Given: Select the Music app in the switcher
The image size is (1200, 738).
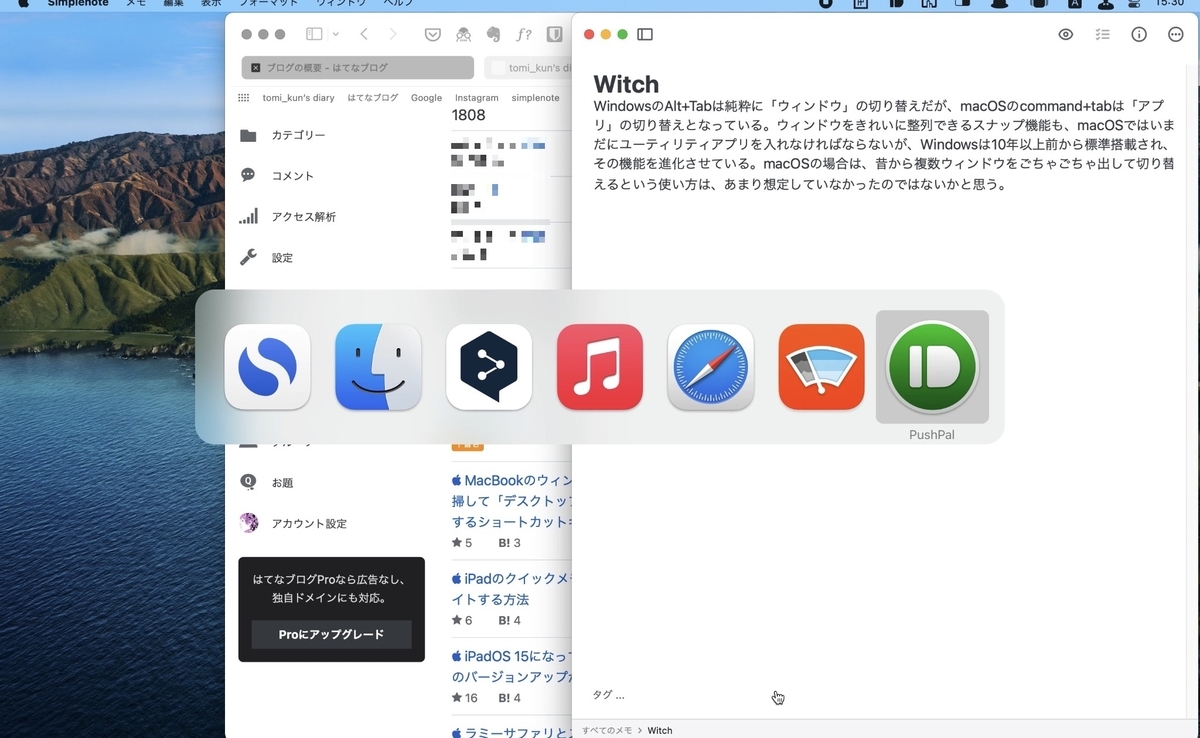Looking at the screenshot, I should (x=600, y=367).
